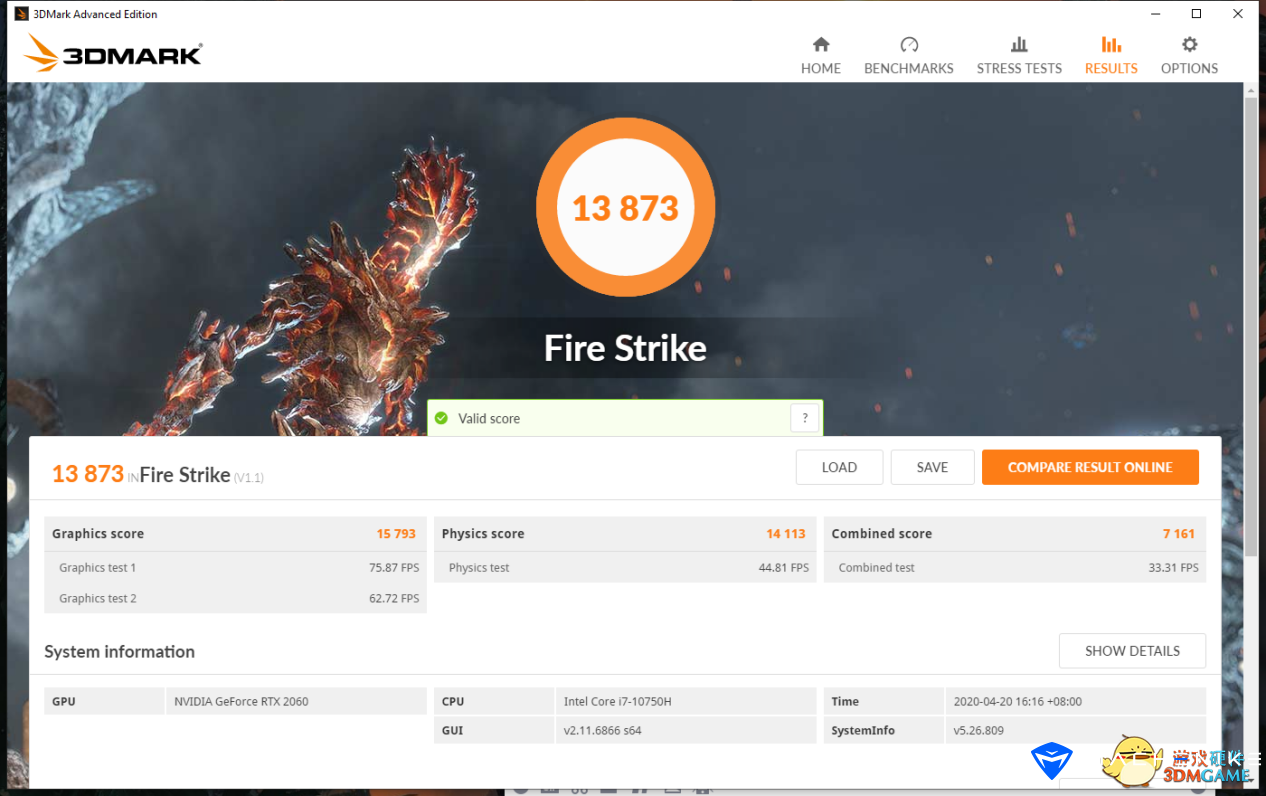This screenshot has height=796, width=1266.
Task: Click NVIDIA GeForce RTX 2060 GPU value
Action: 241,702
